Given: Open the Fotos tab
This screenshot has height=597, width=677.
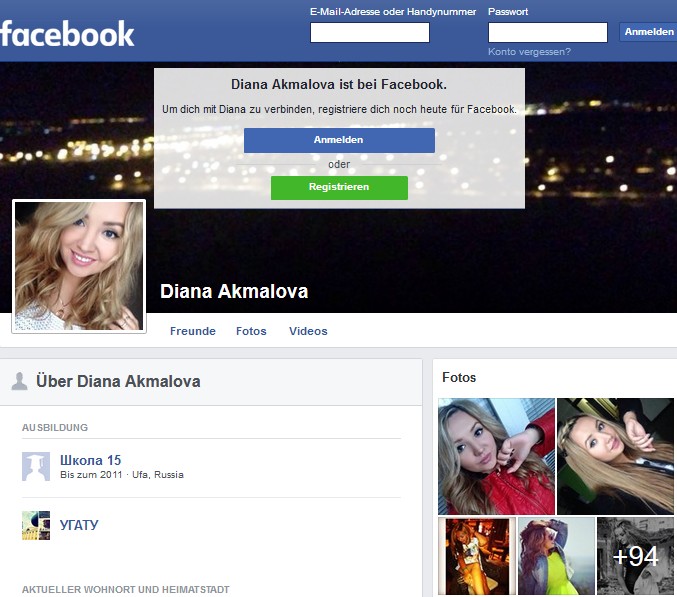Looking at the screenshot, I should pyautogui.click(x=251, y=331).
